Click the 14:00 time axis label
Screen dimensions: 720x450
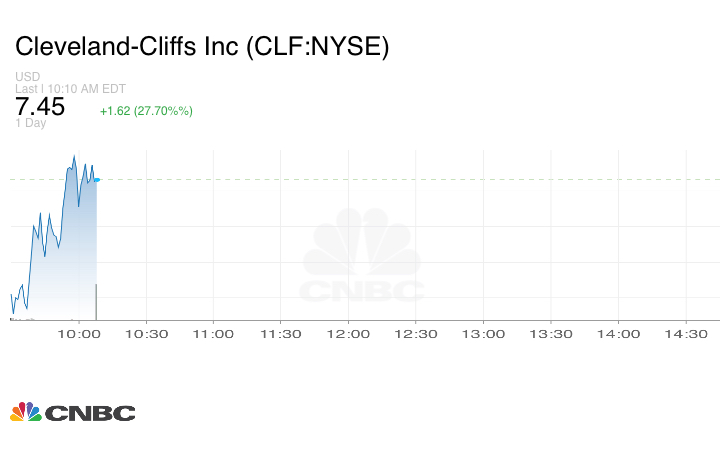coord(618,335)
